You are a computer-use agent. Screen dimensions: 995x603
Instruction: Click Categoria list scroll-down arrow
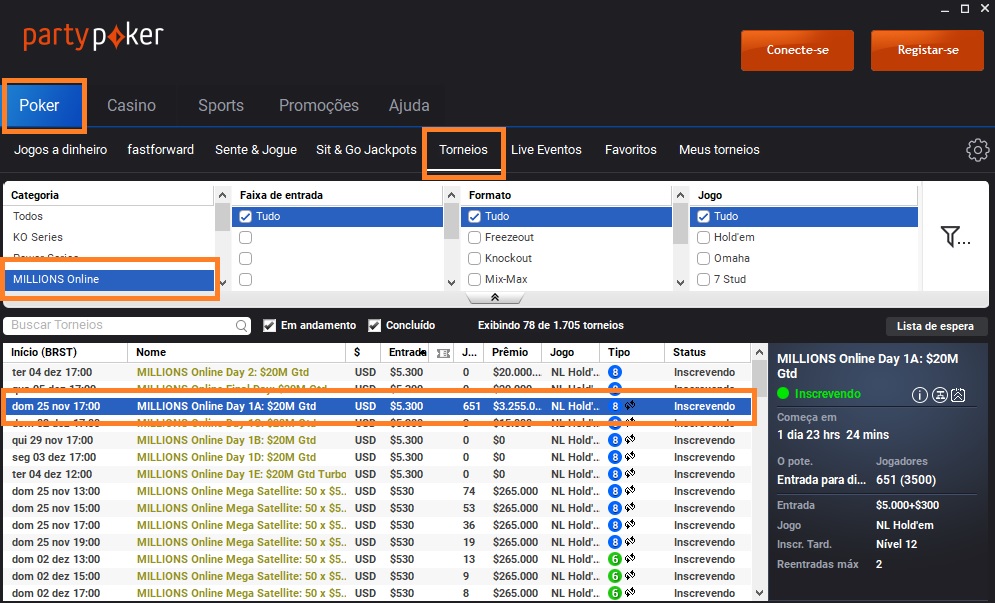222,283
